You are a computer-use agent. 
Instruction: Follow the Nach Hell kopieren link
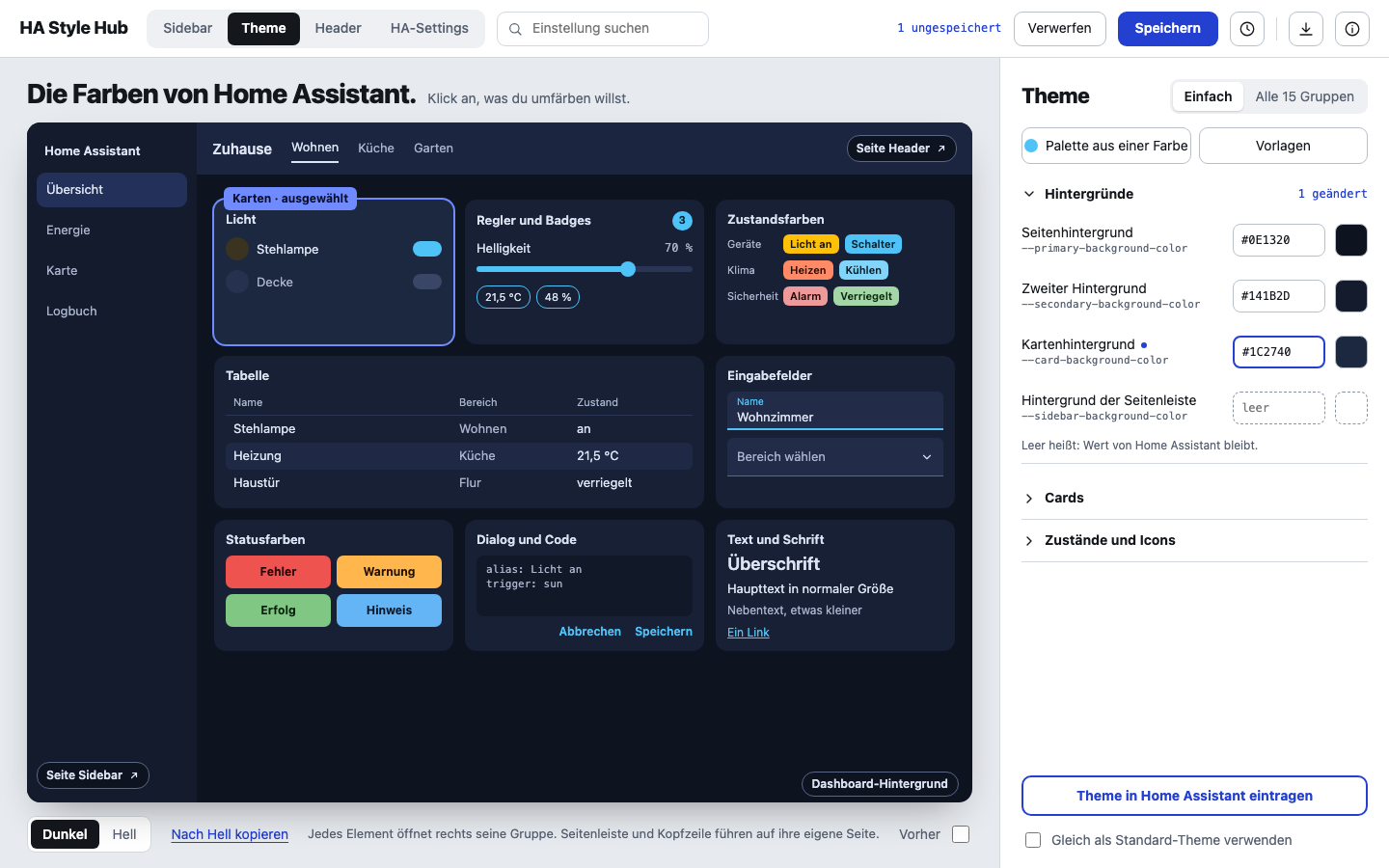[x=230, y=834]
